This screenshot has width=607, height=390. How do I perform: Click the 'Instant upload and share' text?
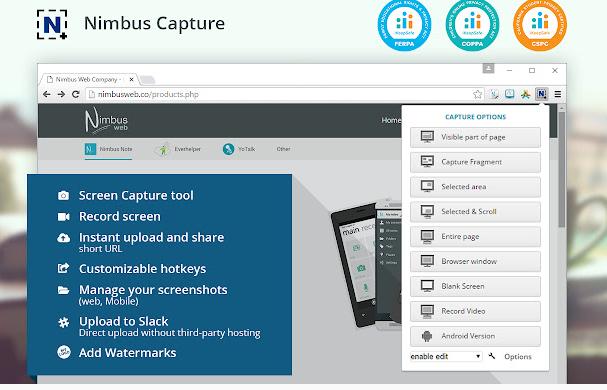pos(151,237)
